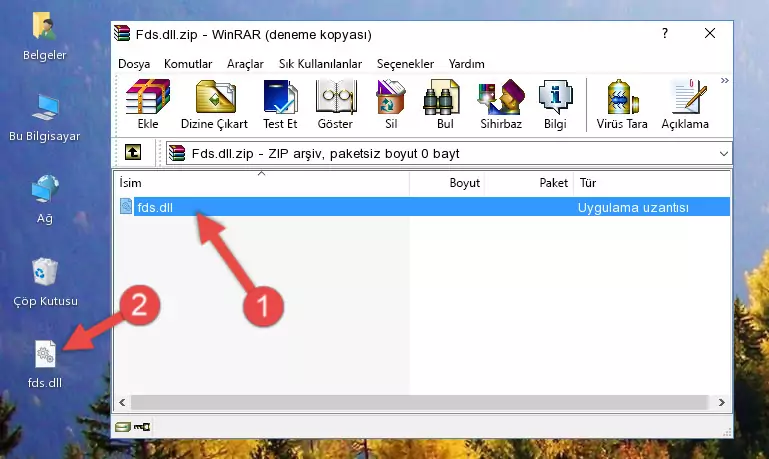
Task: Click the Sil (Delete) toolbar icon
Action: [x=391, y=104]
